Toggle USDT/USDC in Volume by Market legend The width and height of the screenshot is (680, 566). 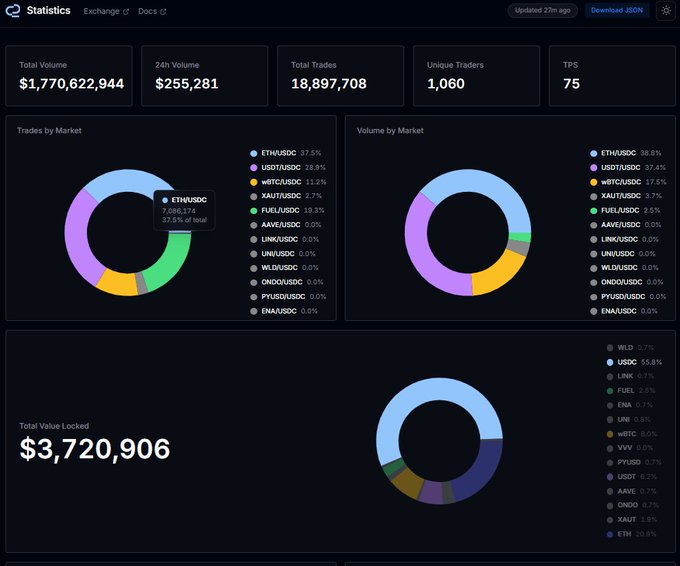628,167
